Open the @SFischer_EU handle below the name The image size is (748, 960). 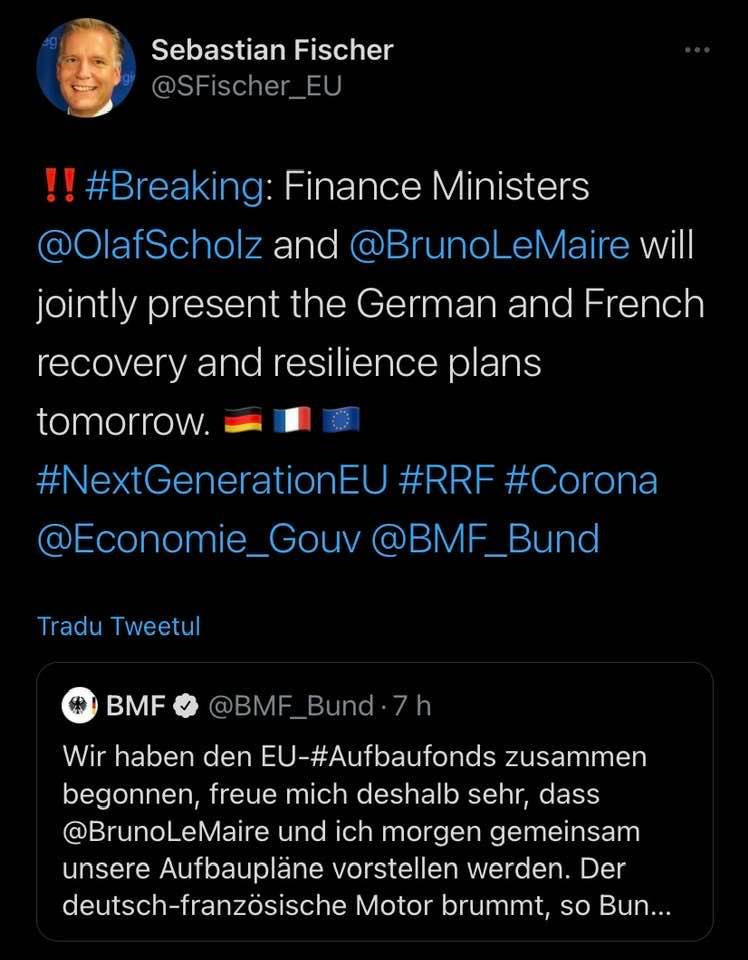[x=246, y=87]
